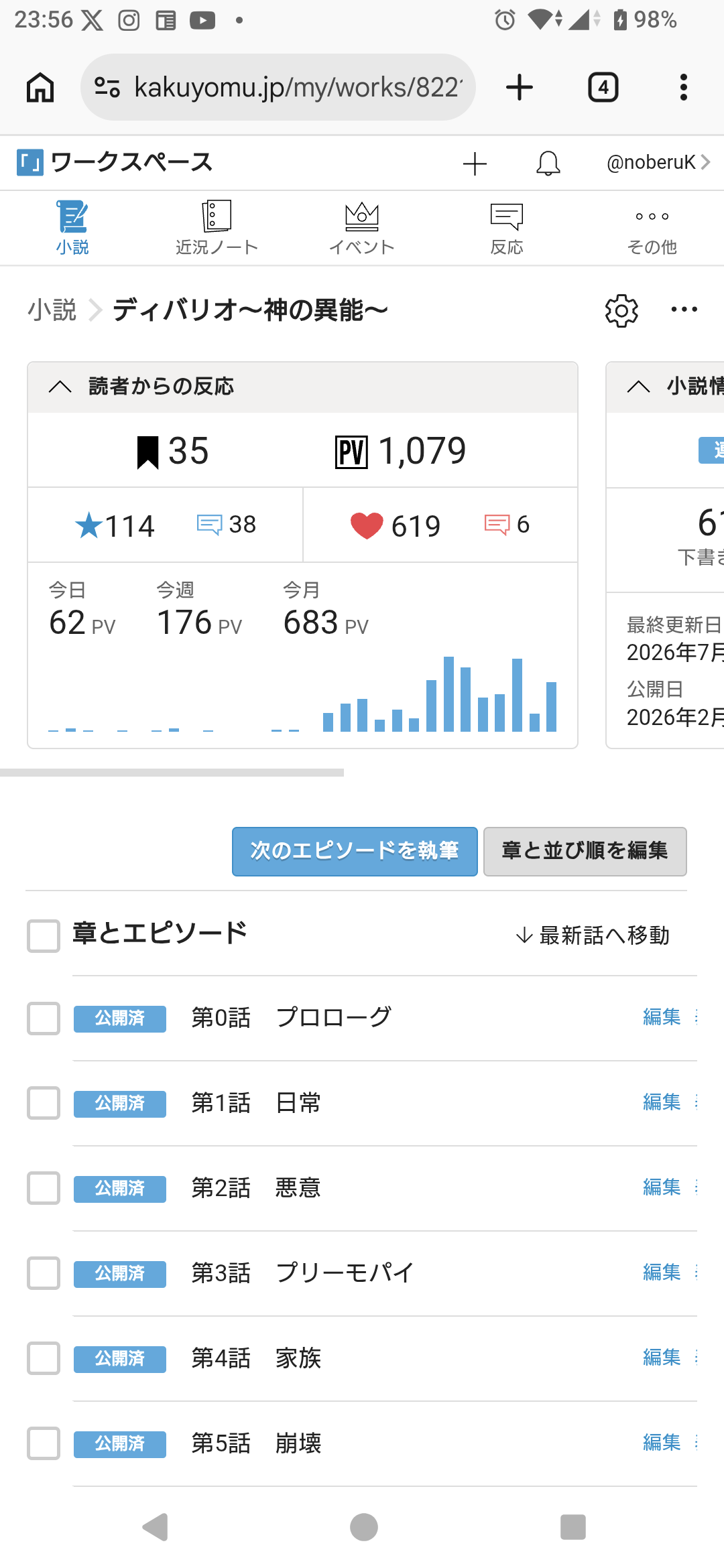
Task: Select all with 章とエピソード checkbox
Action: click(44, 935)
